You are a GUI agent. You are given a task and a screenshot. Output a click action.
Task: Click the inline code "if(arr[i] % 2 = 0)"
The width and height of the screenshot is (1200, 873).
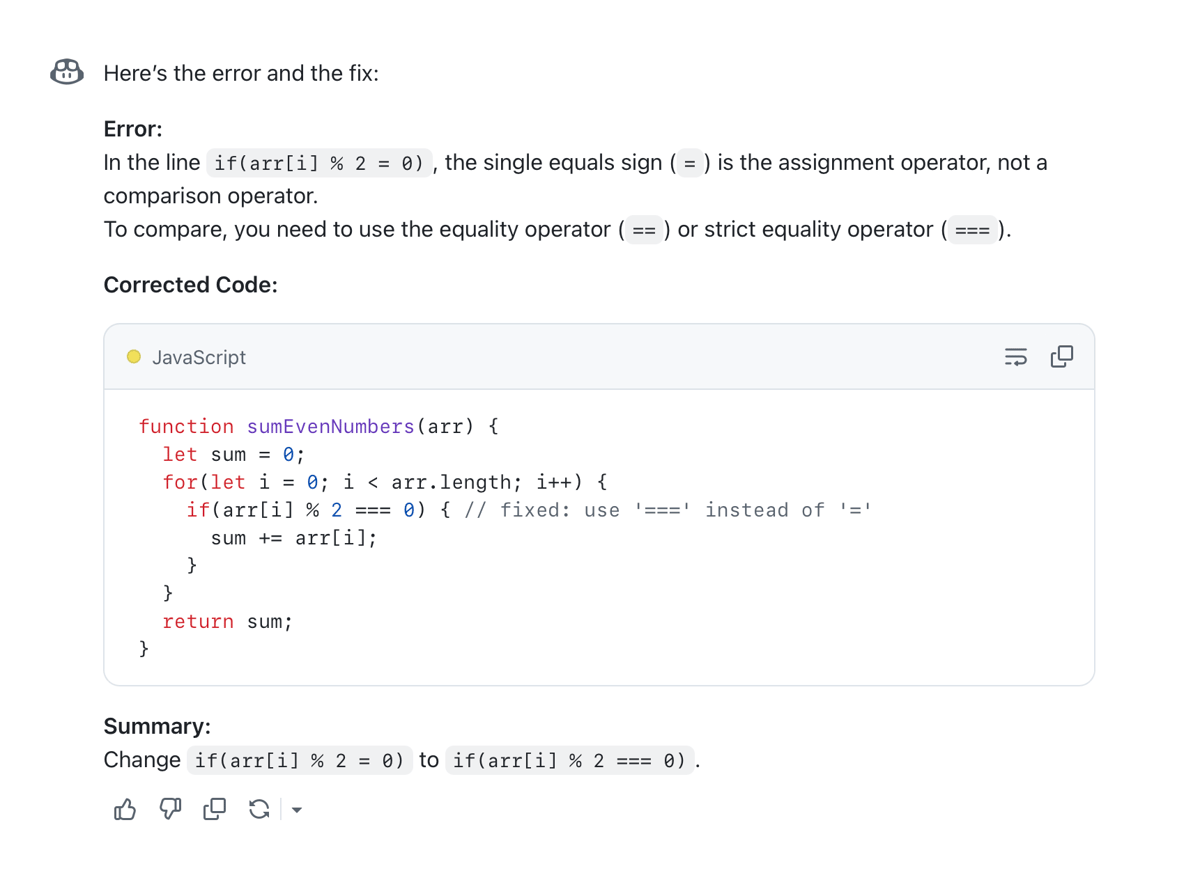pos(320,162)
